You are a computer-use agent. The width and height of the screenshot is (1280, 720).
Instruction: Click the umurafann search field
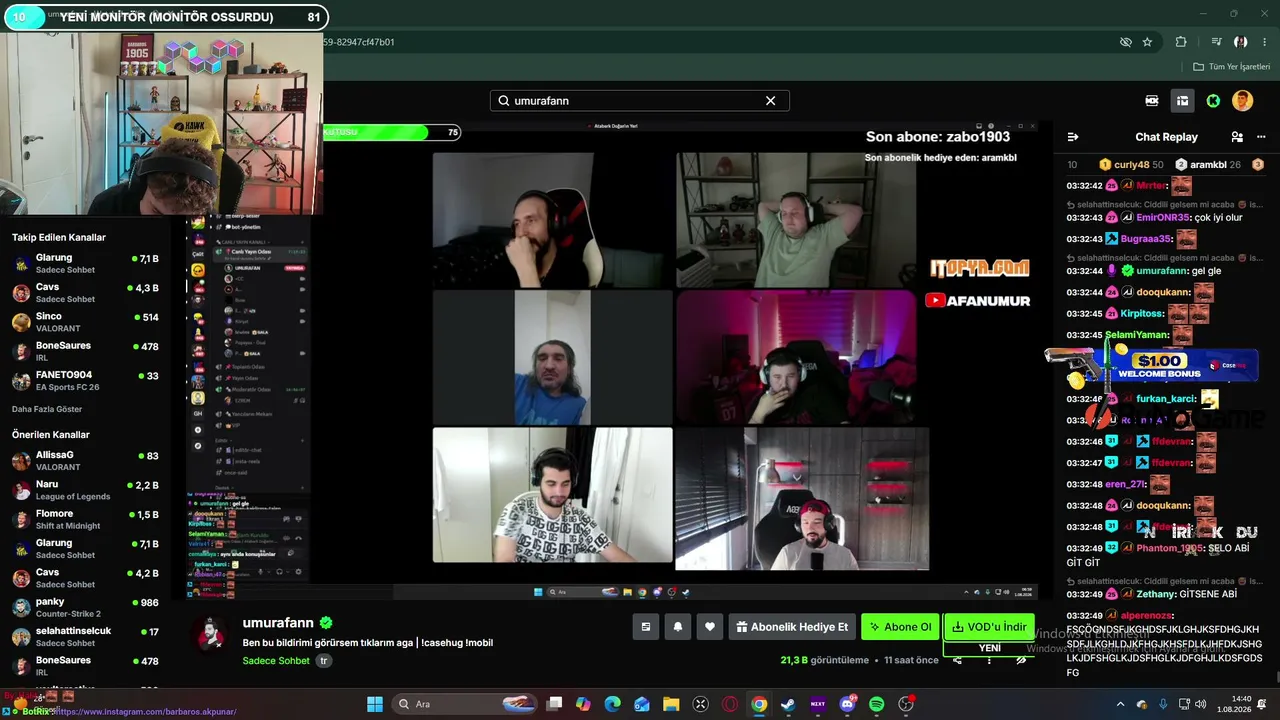pos(639,101)
